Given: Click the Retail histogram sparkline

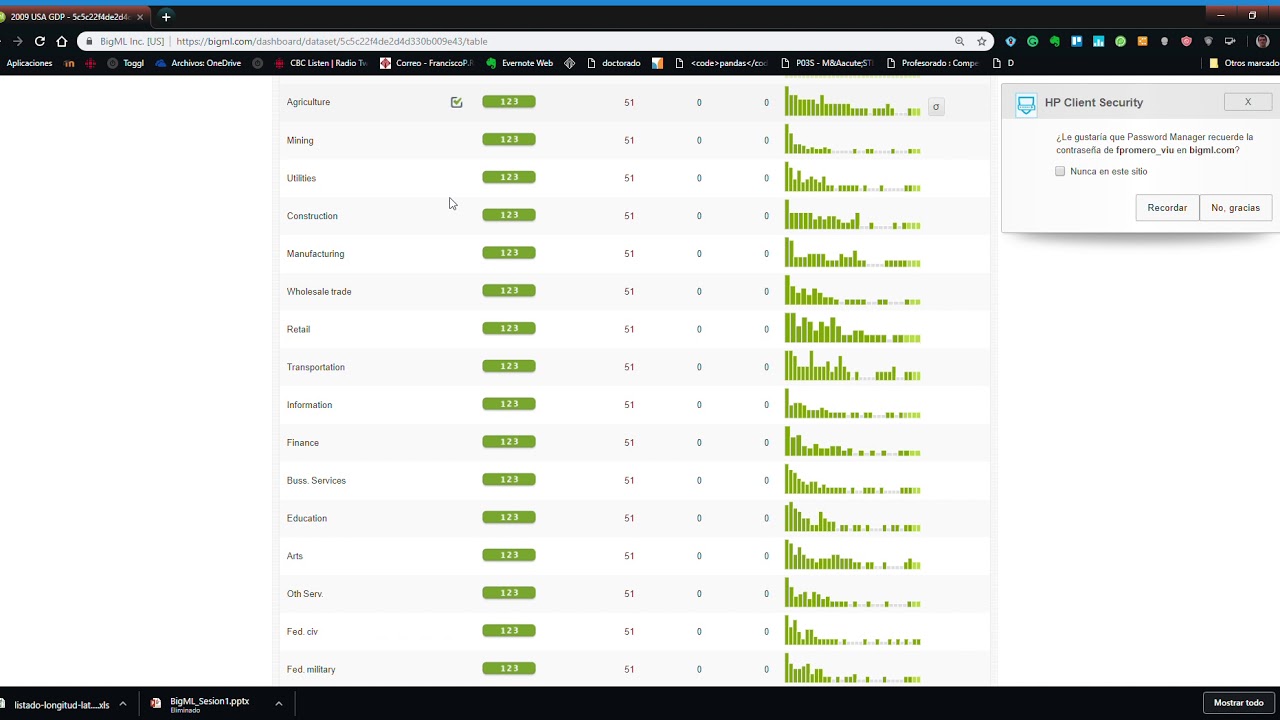Looking at the screenshot, I should (x=853, y=329).
